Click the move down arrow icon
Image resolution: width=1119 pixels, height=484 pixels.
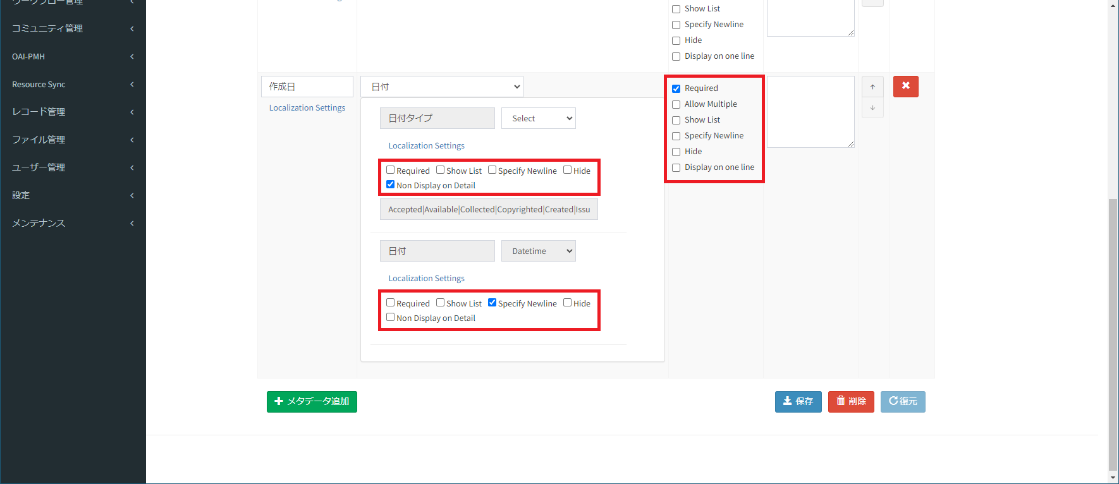[x=872, y=108]
